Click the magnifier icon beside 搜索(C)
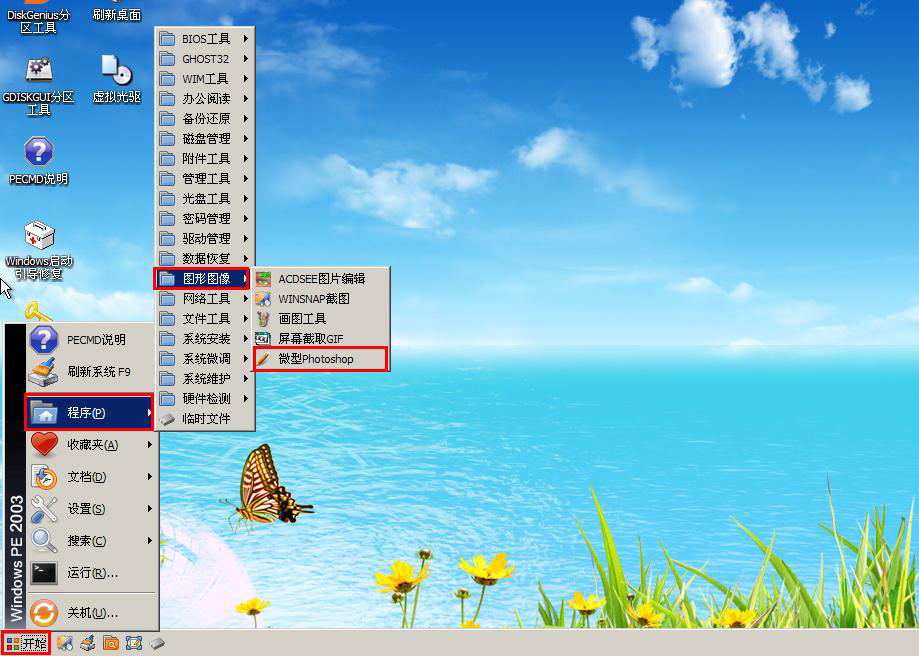Screen dimensions: 919x656 [x=44, y=541]
